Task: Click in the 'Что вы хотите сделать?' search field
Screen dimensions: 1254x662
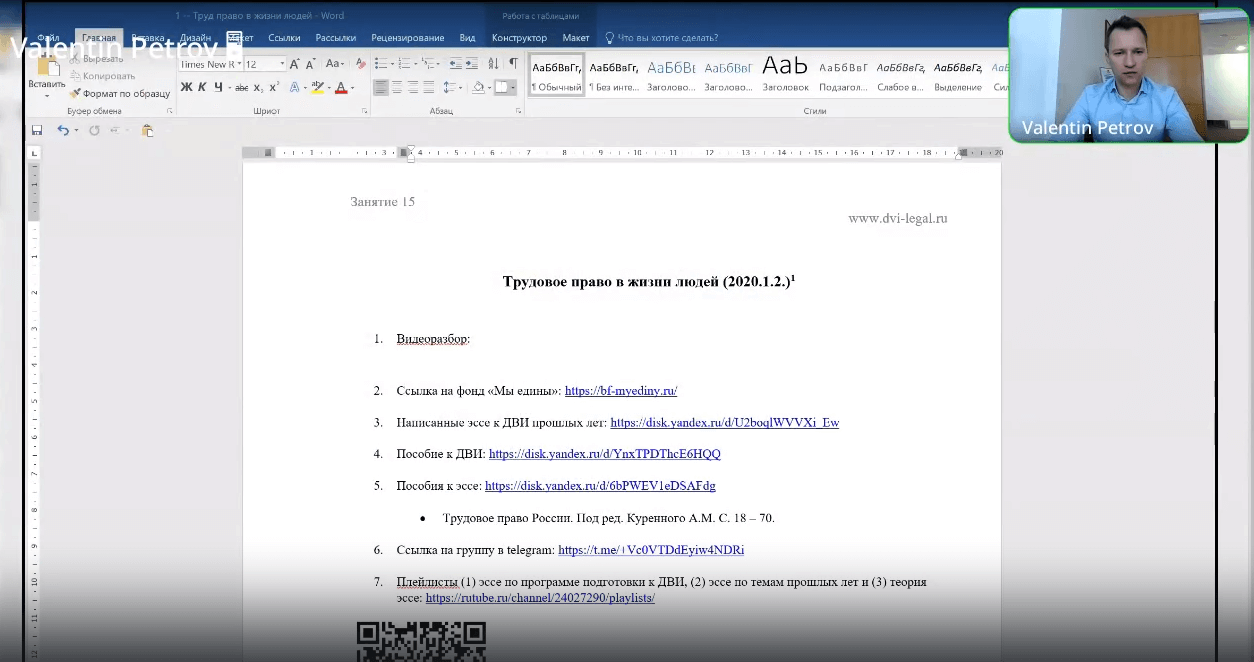Action: click(667, 38)
